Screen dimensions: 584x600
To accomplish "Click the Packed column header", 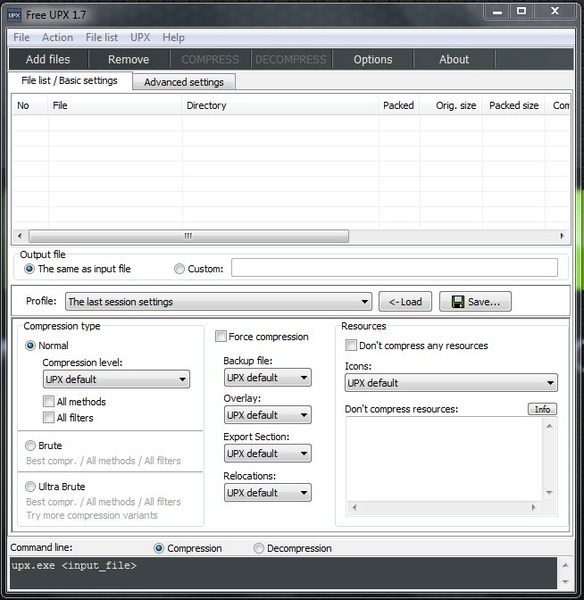I will 399,106.
